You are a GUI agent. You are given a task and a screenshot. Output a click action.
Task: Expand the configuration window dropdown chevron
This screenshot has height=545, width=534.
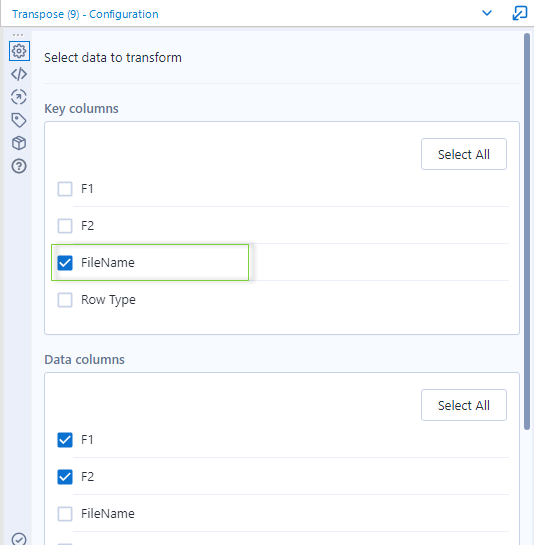point(487,13)
